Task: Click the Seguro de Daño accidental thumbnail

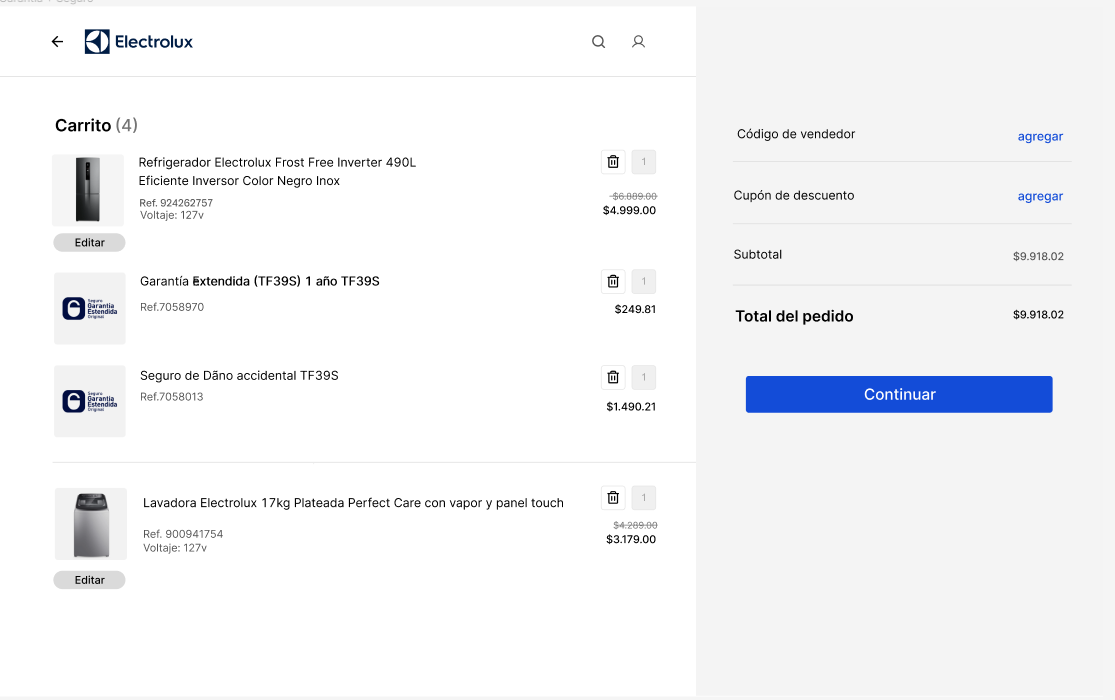Action: click(89, 401)
